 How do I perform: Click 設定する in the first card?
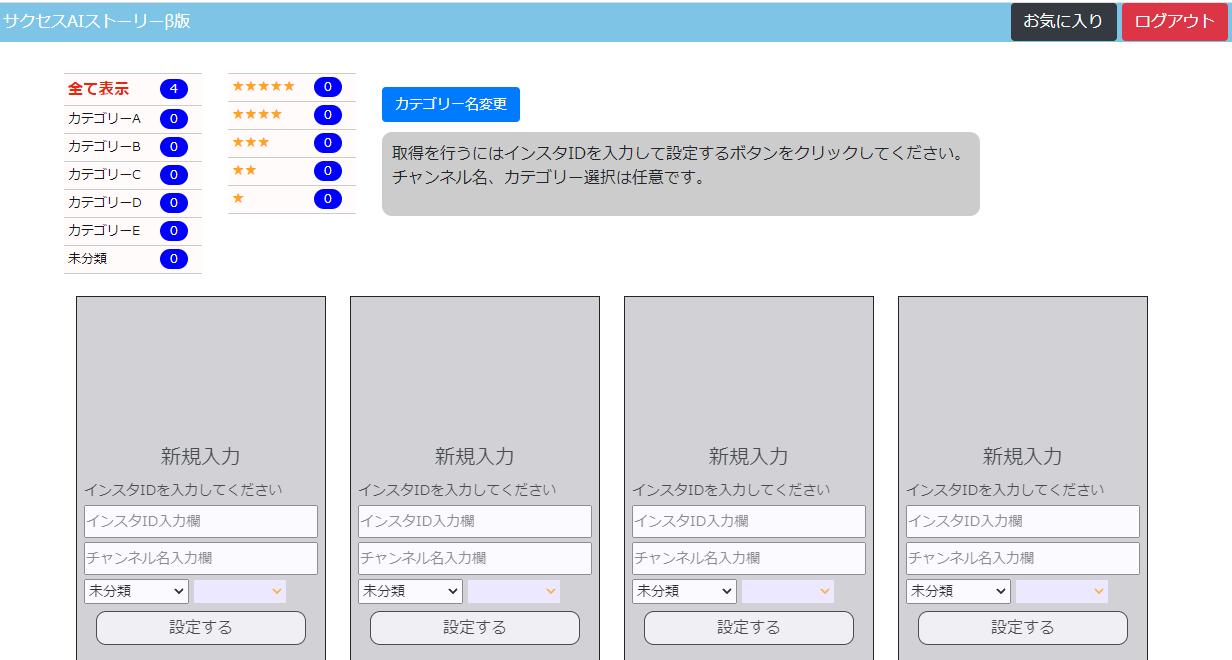(x=200, y=627)
